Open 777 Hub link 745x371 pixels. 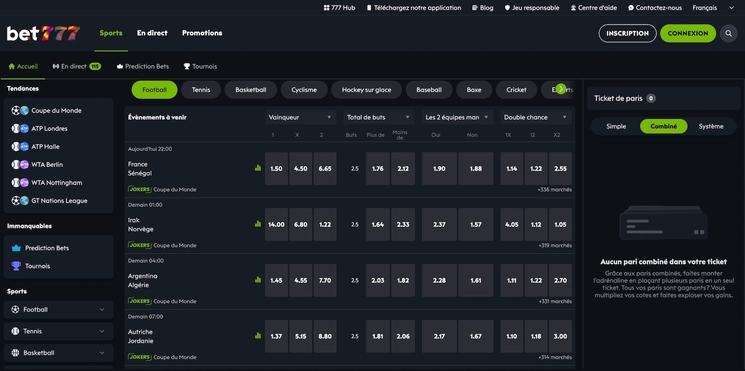(339, 8)
